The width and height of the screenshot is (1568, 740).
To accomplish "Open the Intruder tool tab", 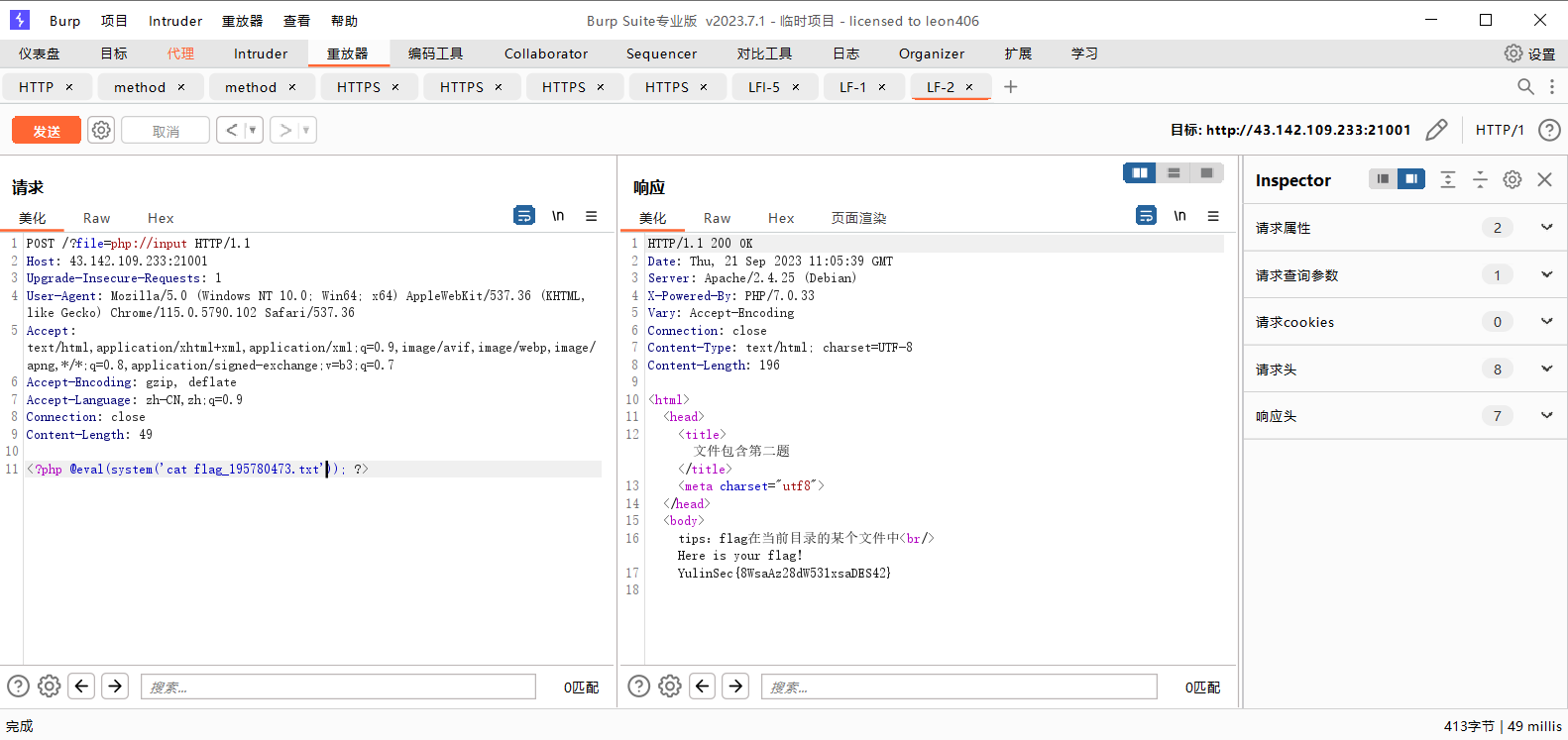I will [x=261, y=53].
